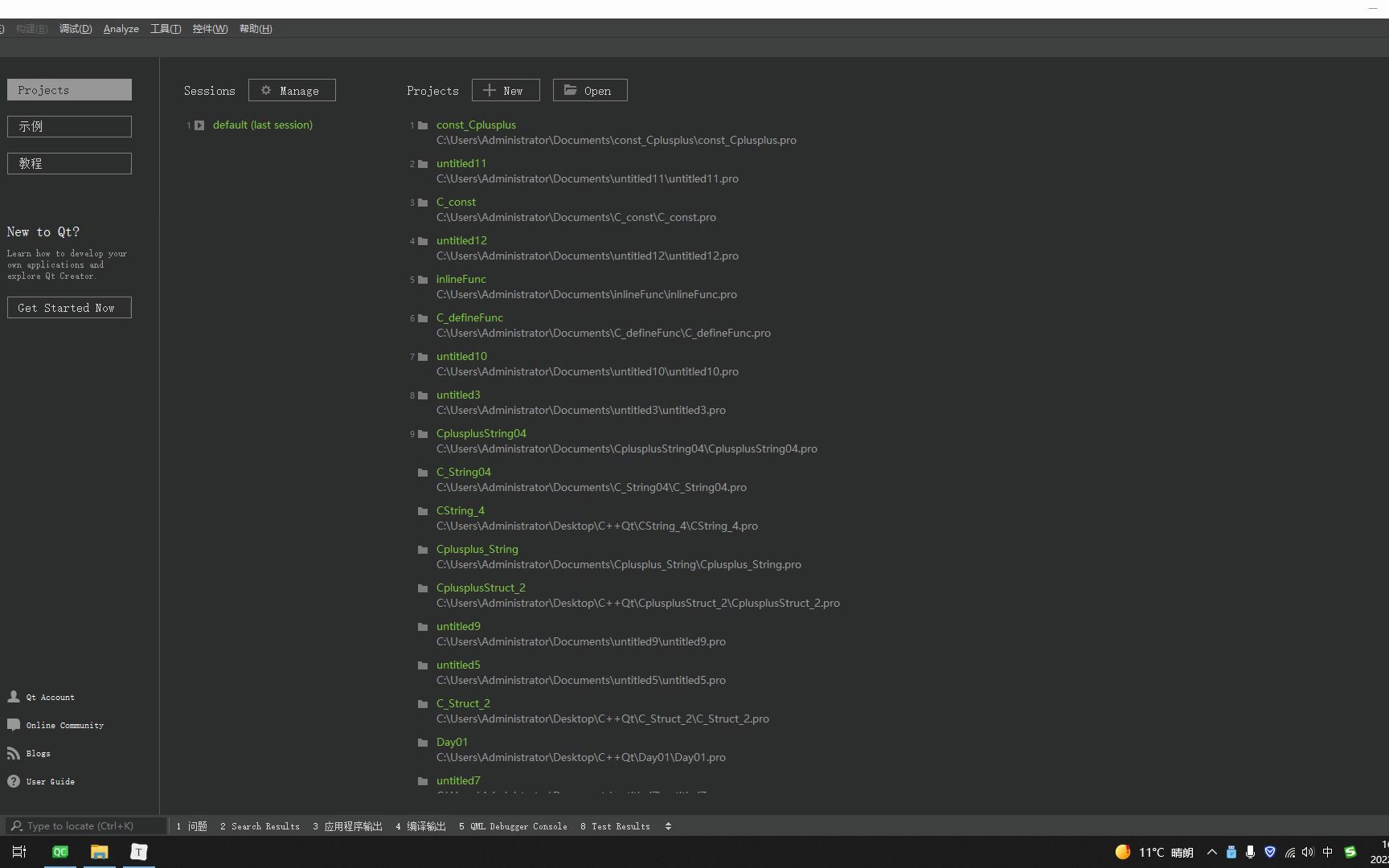The width and height of the screenshot is (1389, 868).
Task: Open the 调试(D) menu
Action: (x=76, y=28)
